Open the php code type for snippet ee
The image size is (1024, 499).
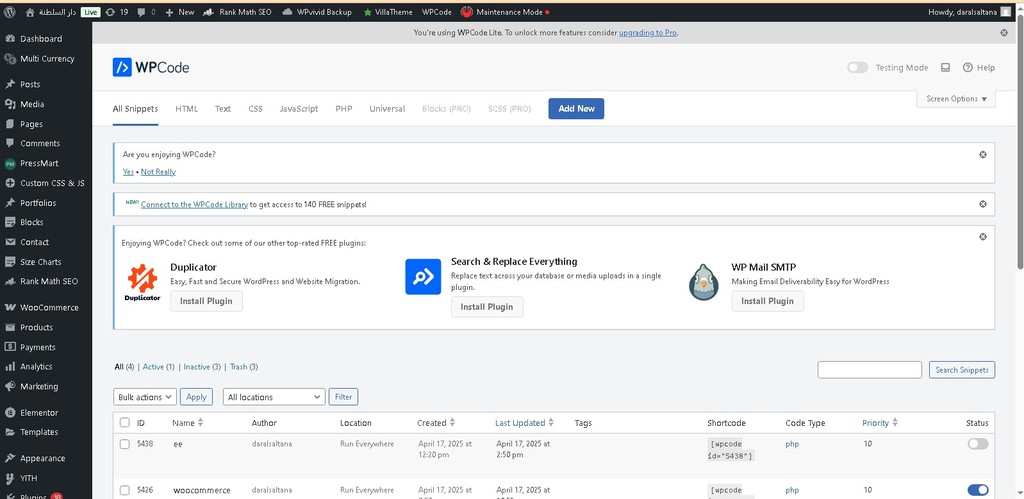click(x=792, y=444)
